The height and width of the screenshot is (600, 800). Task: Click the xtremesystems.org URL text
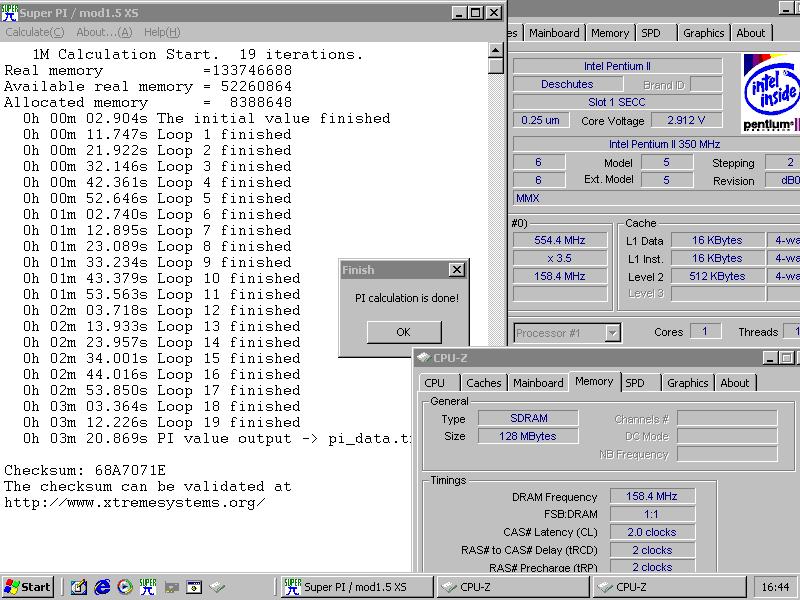tap(135, 503)
